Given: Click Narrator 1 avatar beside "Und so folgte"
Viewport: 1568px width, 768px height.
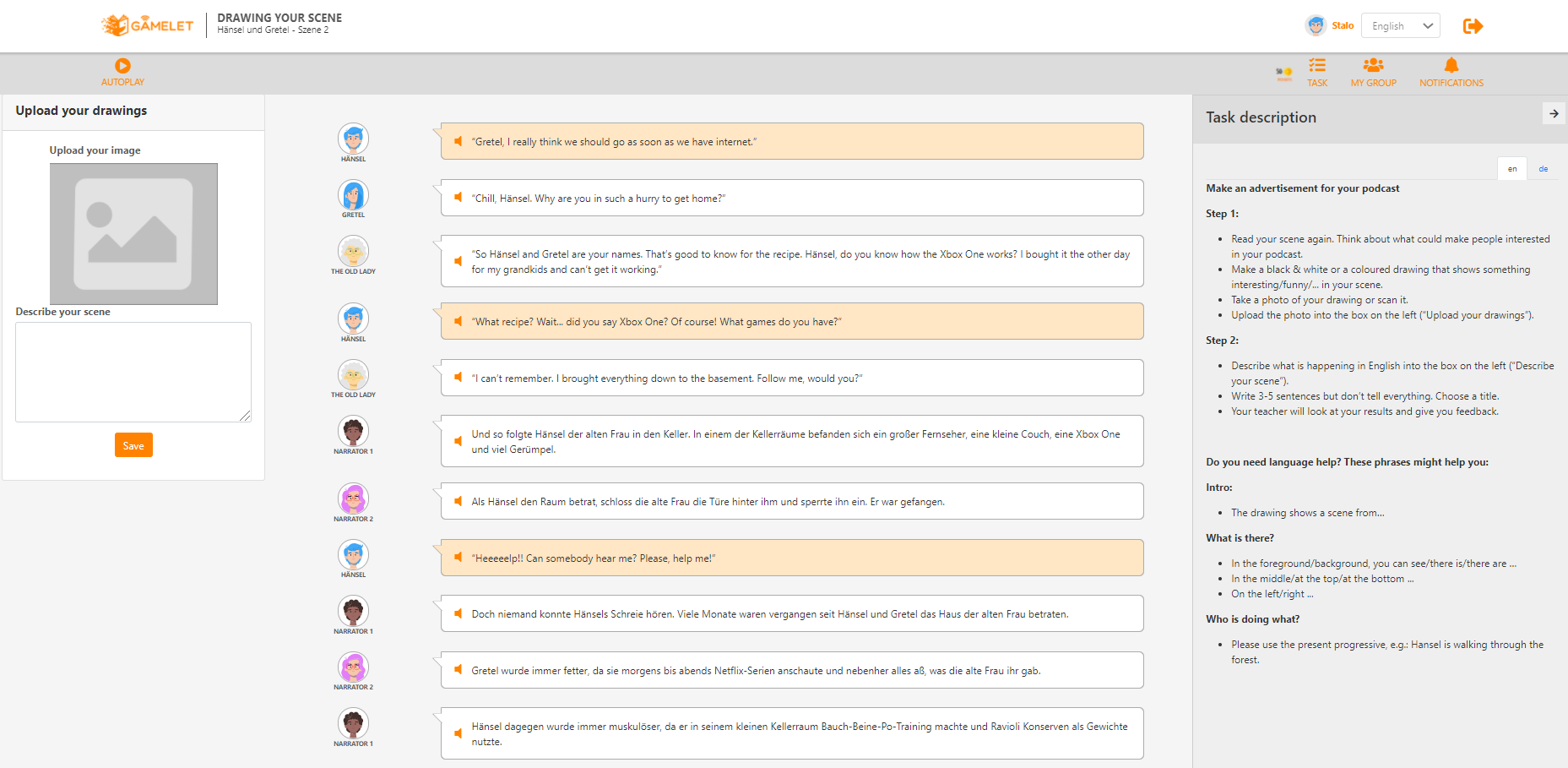Looking at the screenshot, I should [353, 431].
